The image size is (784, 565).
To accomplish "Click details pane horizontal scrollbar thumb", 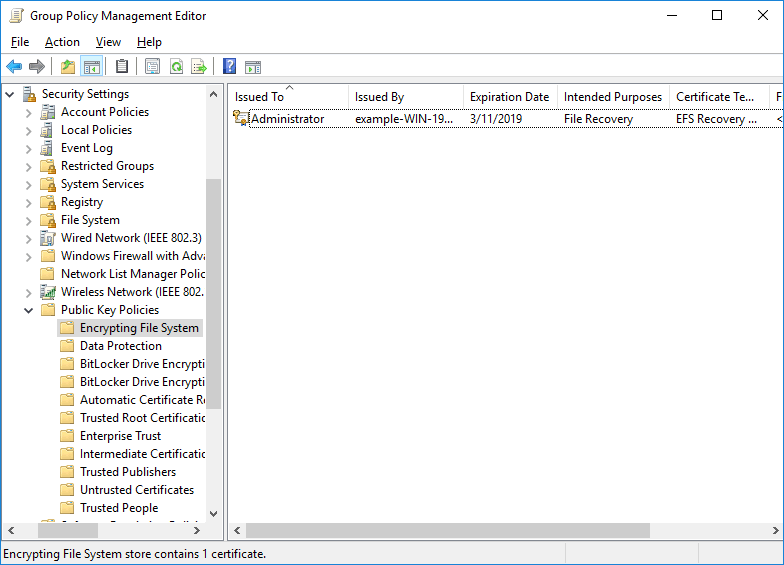I will [x=448, y=530].
